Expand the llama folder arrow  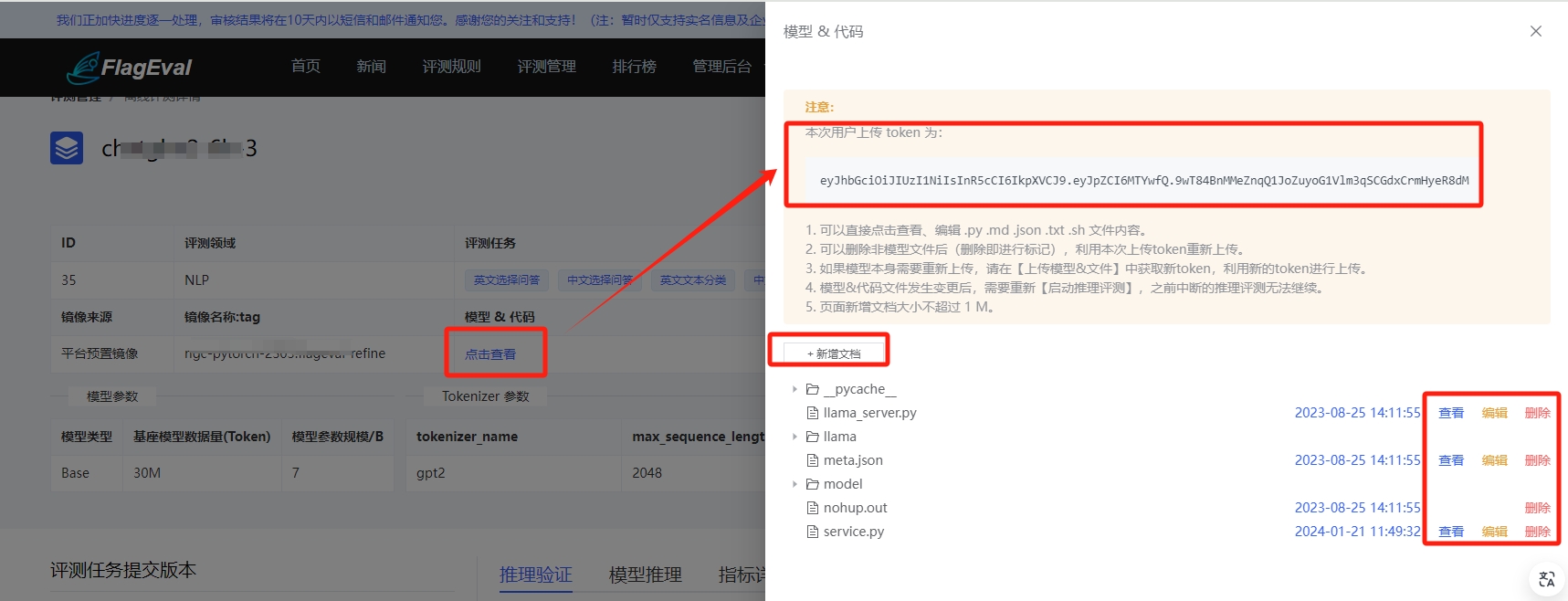[795, 437]
